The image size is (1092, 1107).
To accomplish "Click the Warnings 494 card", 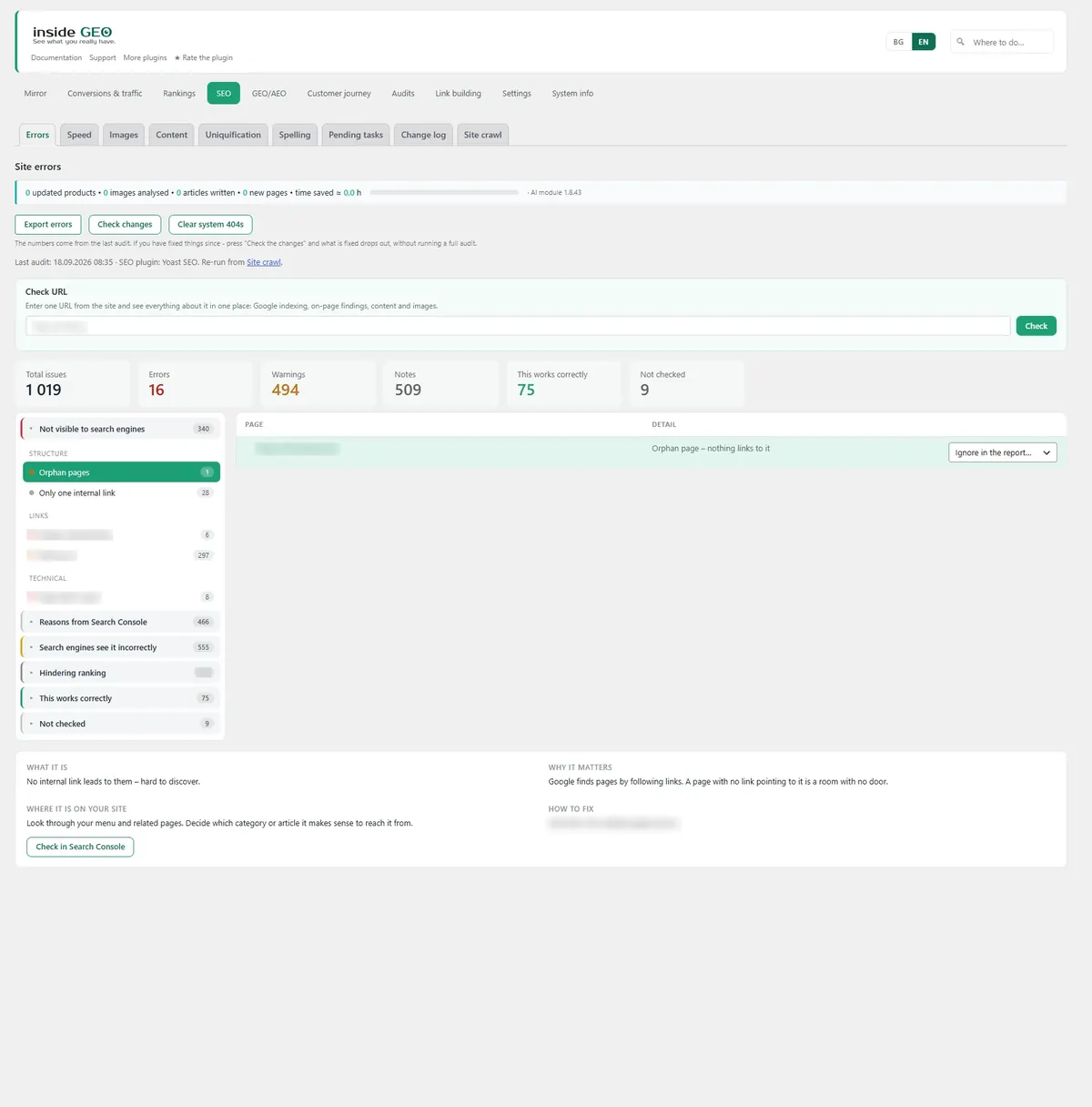I will coord(318,383).
